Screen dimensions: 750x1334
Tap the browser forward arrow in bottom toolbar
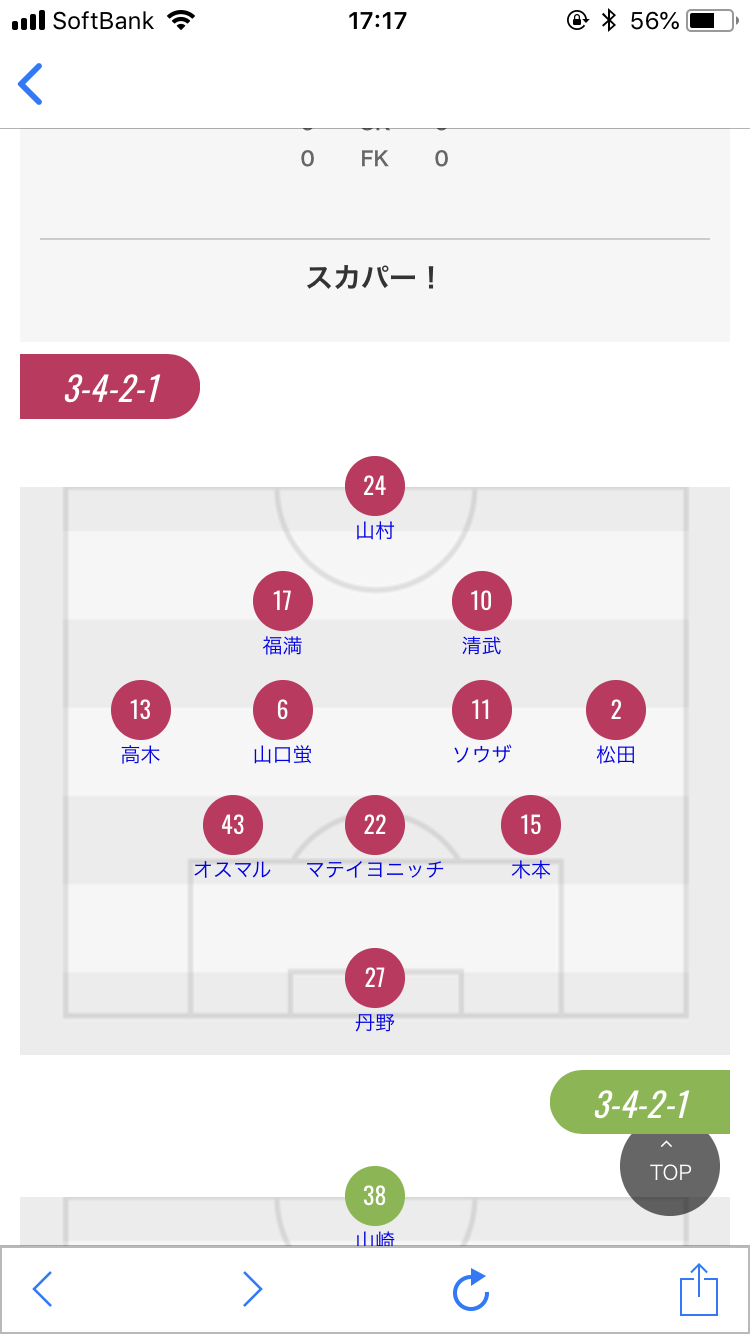click(252, 1290)
